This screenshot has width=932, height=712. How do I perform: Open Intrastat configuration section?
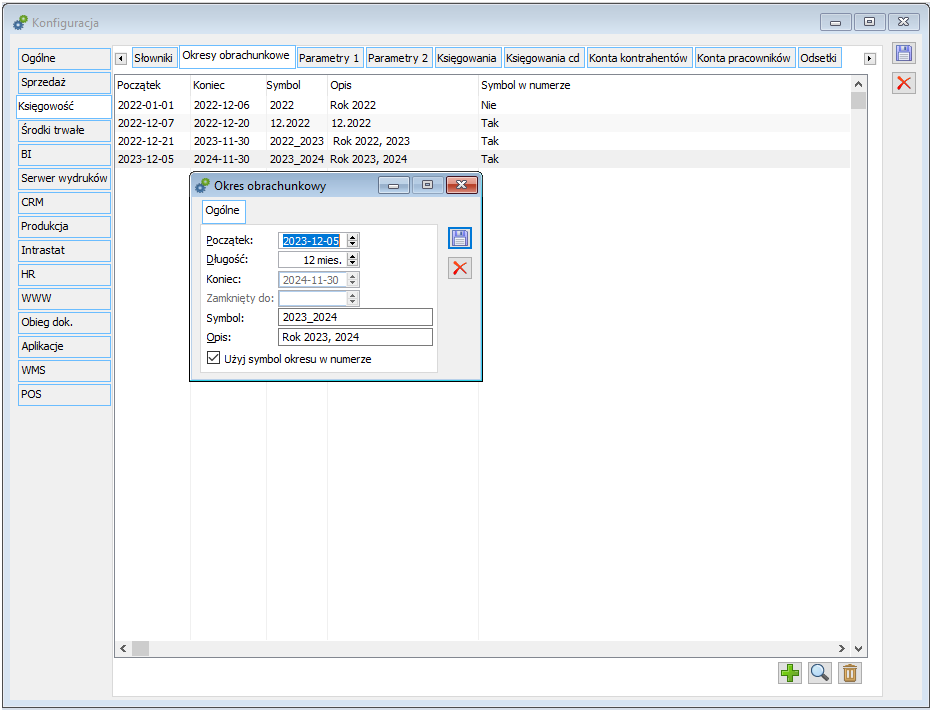click(x=64, y=250)
